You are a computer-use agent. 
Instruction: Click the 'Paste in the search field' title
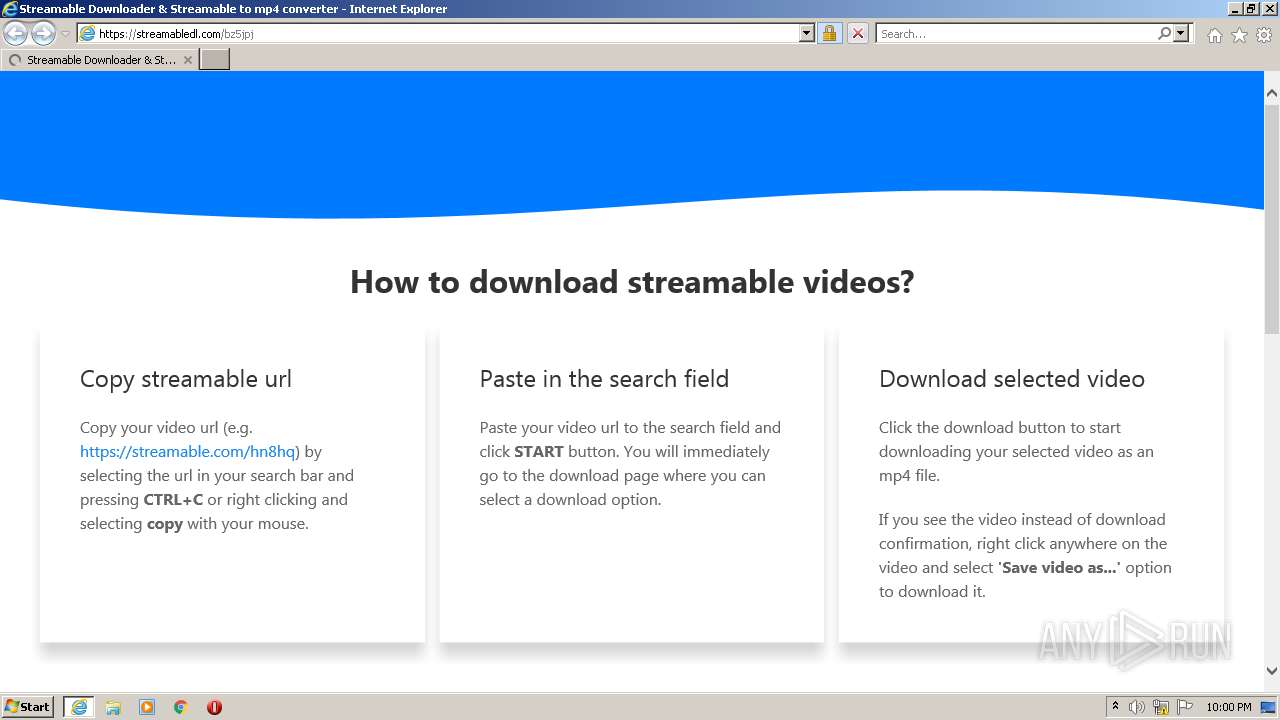tap(604, 379)
